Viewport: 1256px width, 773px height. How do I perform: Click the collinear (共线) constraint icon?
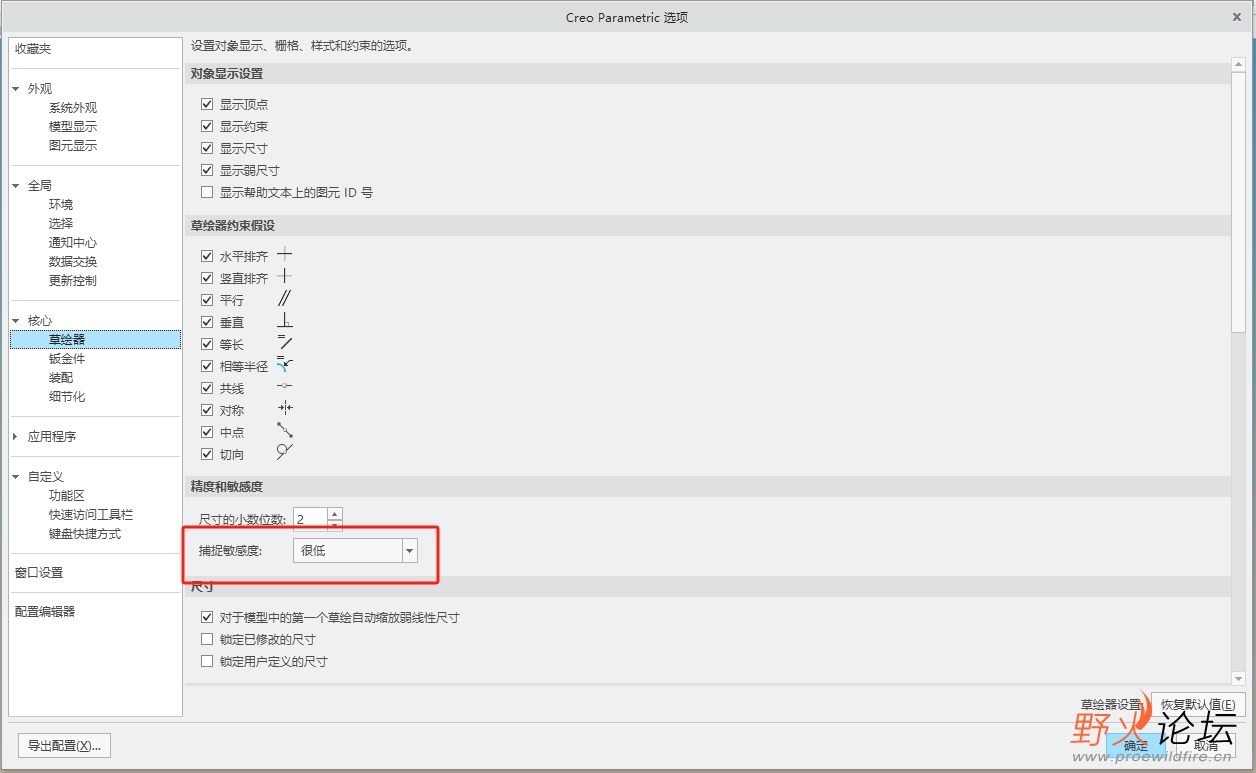pos(285,387)
